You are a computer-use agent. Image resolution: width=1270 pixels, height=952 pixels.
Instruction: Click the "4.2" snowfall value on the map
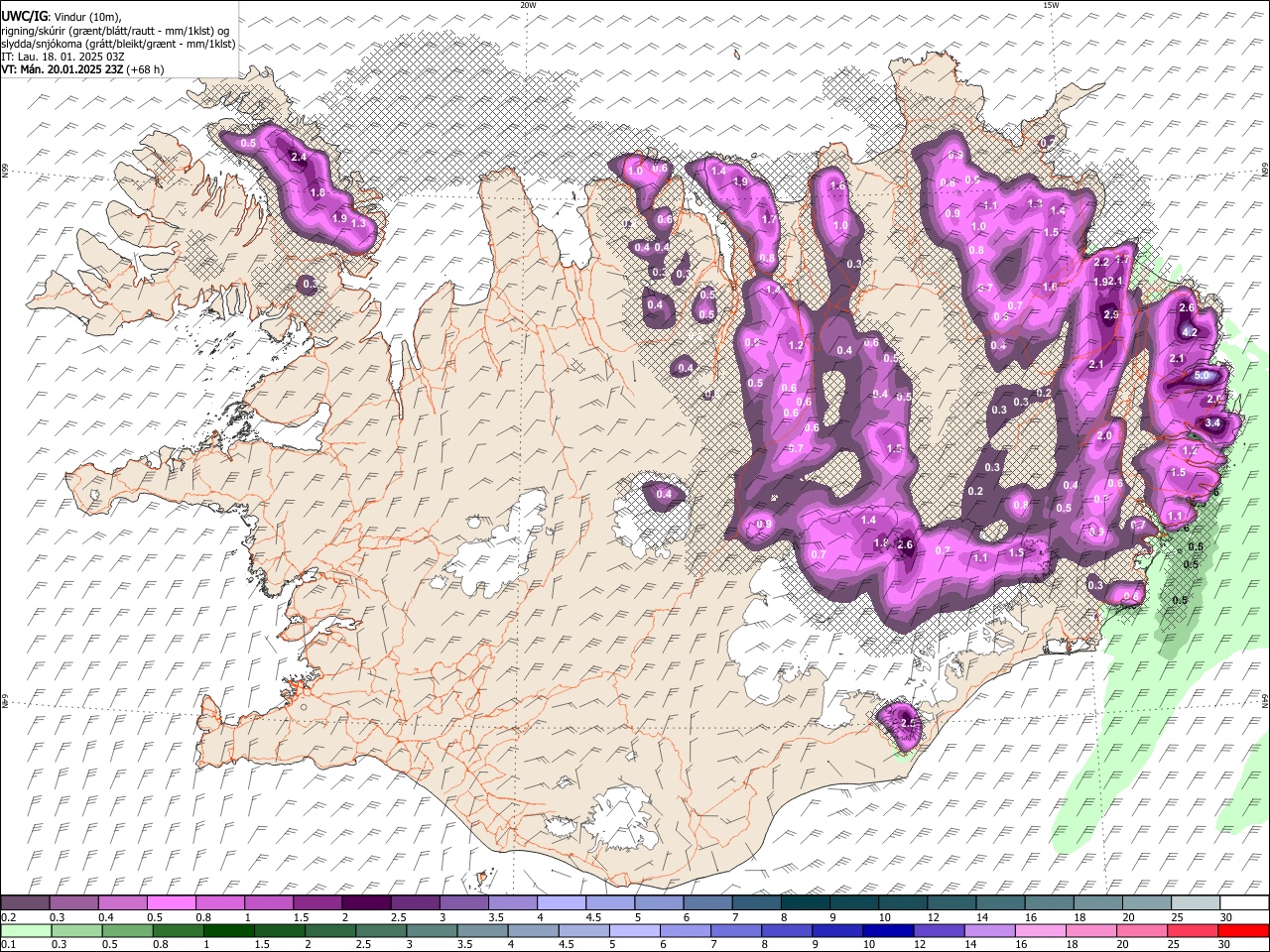click(1191, 332)
